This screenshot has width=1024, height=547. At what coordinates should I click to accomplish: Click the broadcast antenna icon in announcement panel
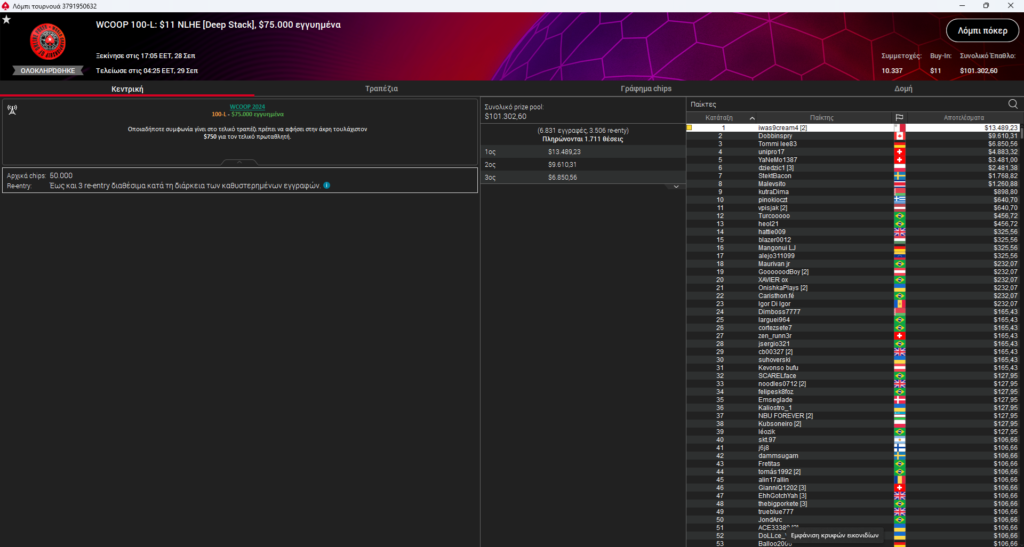coord(12,109)
